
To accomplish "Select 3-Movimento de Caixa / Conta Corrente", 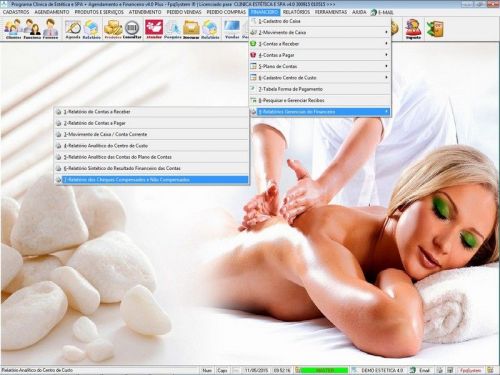I will pyautogui.click(x=152, y=134).
